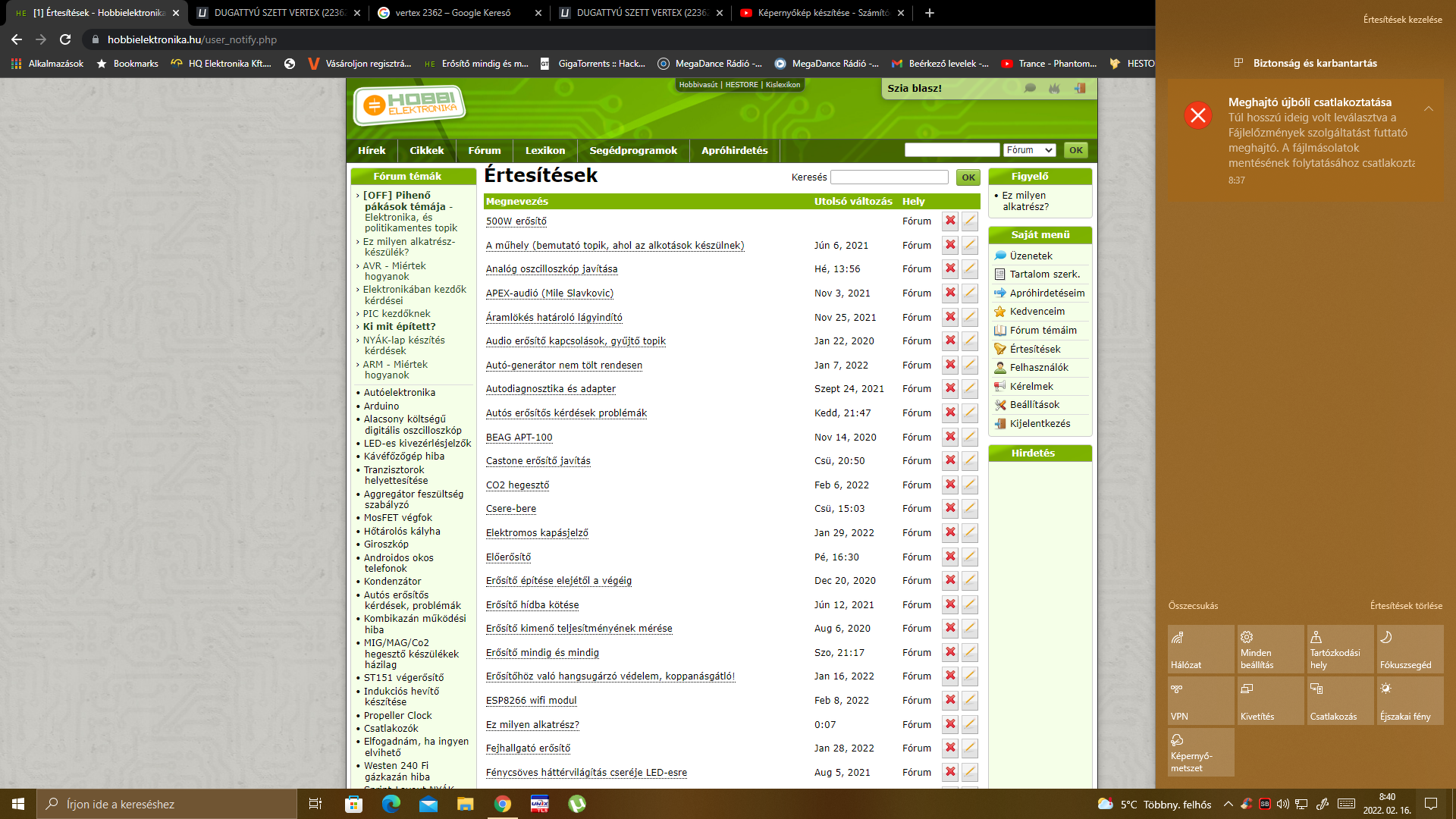Toggle Éjszakai fény quick action
This screenshot has width=1456, height=819.
click(x=1410, y=701)
